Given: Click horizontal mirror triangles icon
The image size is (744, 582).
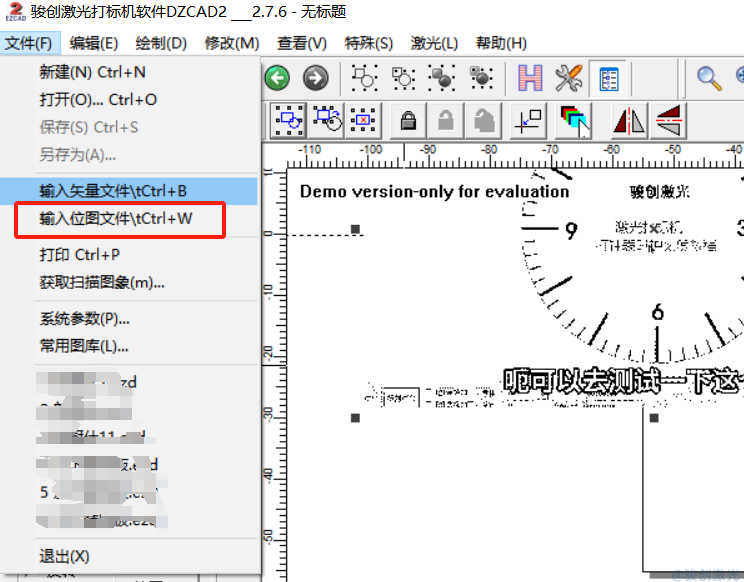Looking at the screenshot, I should 629,120.
